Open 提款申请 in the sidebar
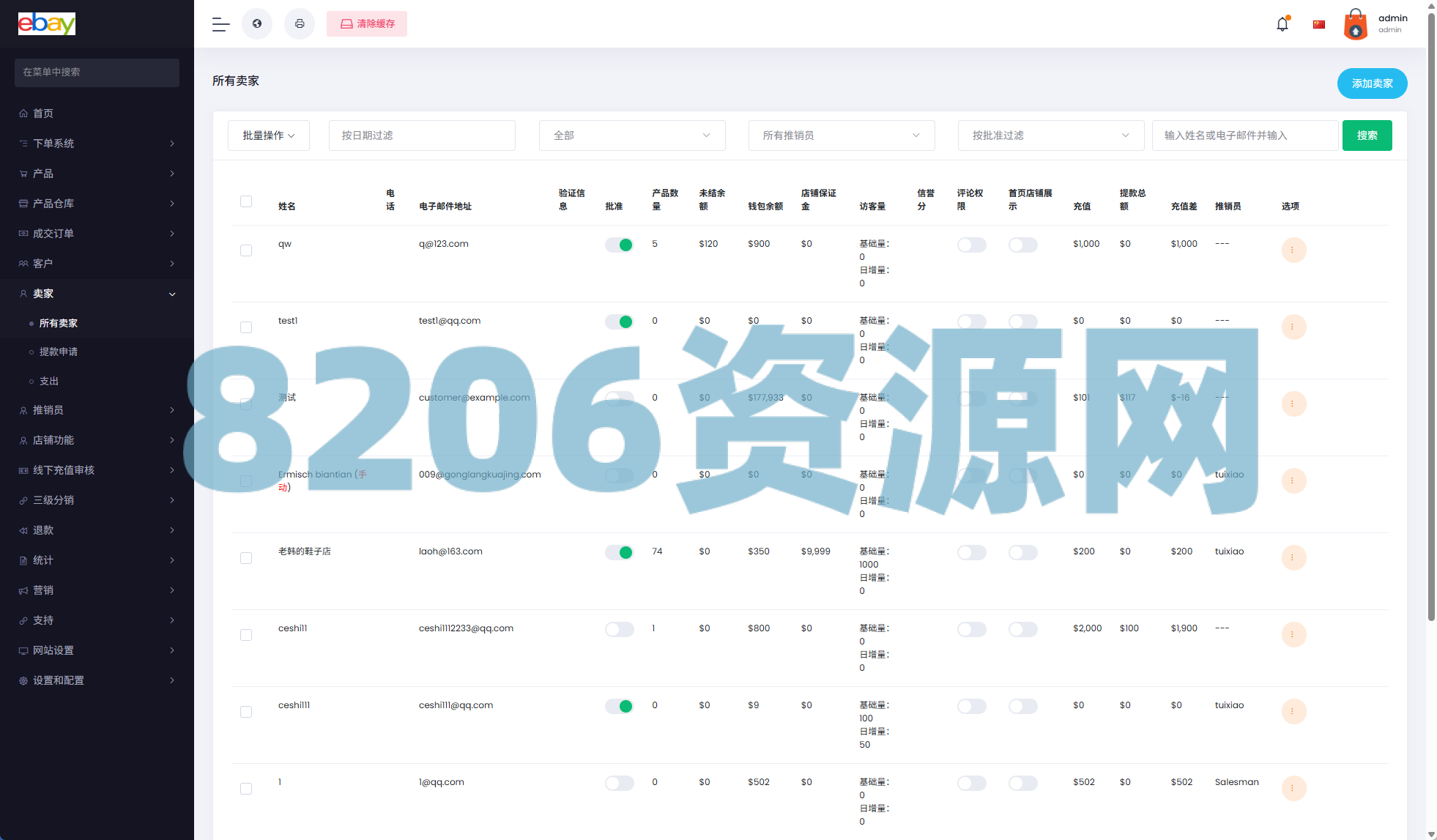Screen dimensions: 1437x840 59,352
